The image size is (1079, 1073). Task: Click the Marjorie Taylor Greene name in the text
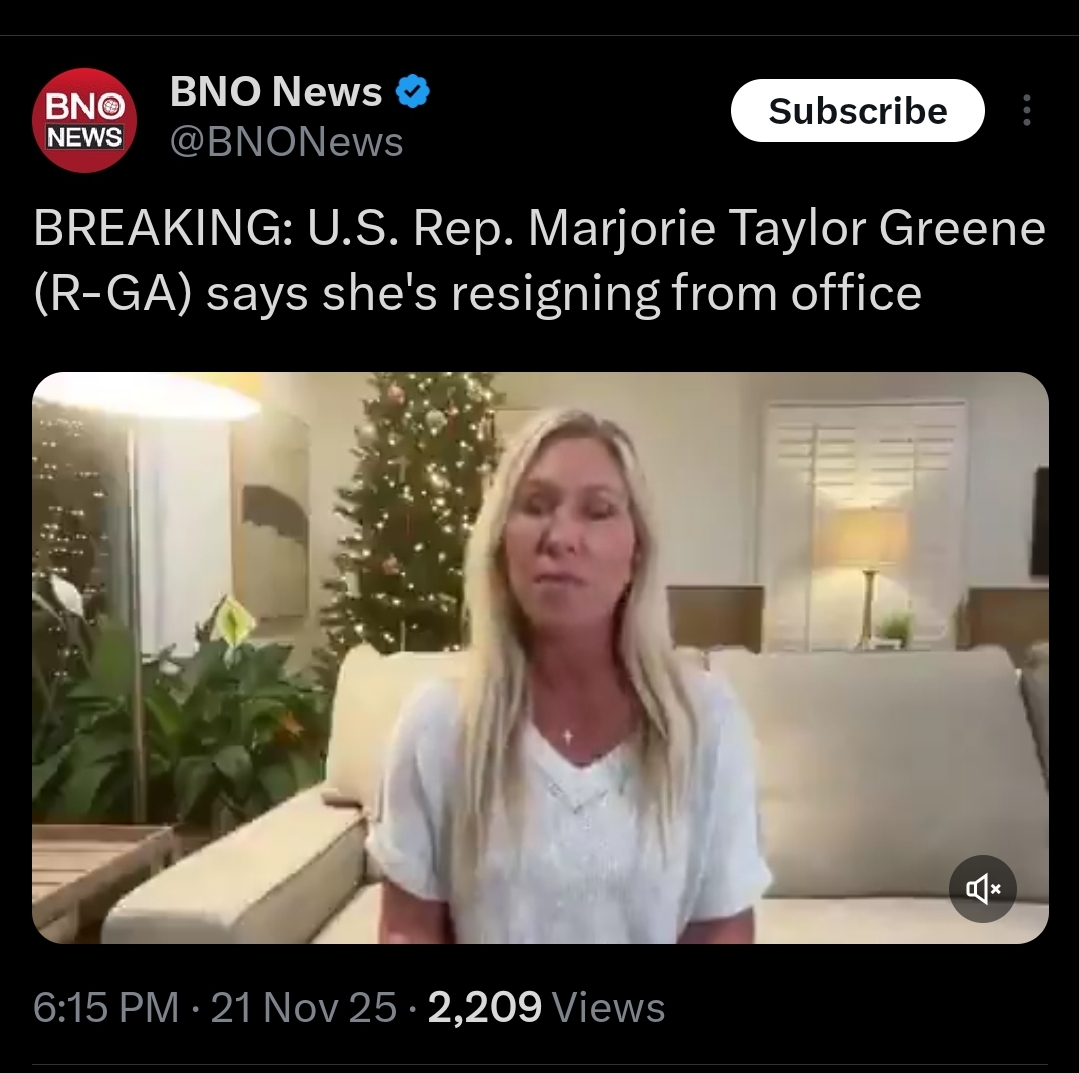click(x=787, y=231)
